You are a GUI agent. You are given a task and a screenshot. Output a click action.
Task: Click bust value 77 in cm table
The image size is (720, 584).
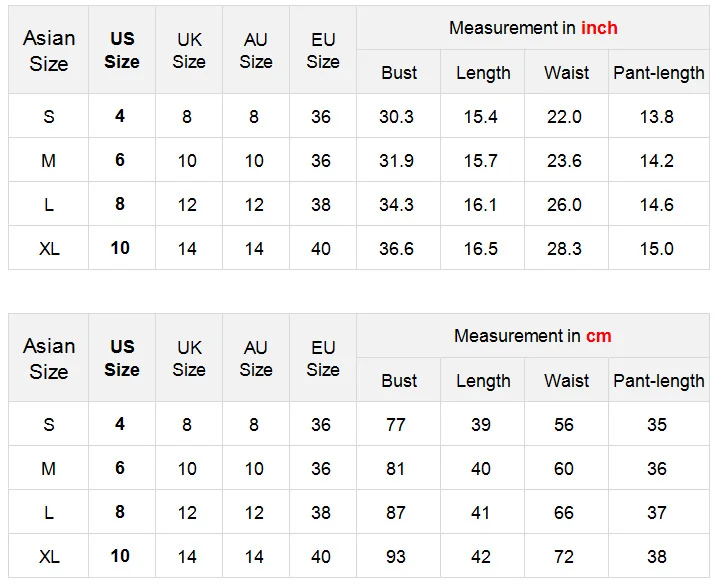[x=396, y=425]
